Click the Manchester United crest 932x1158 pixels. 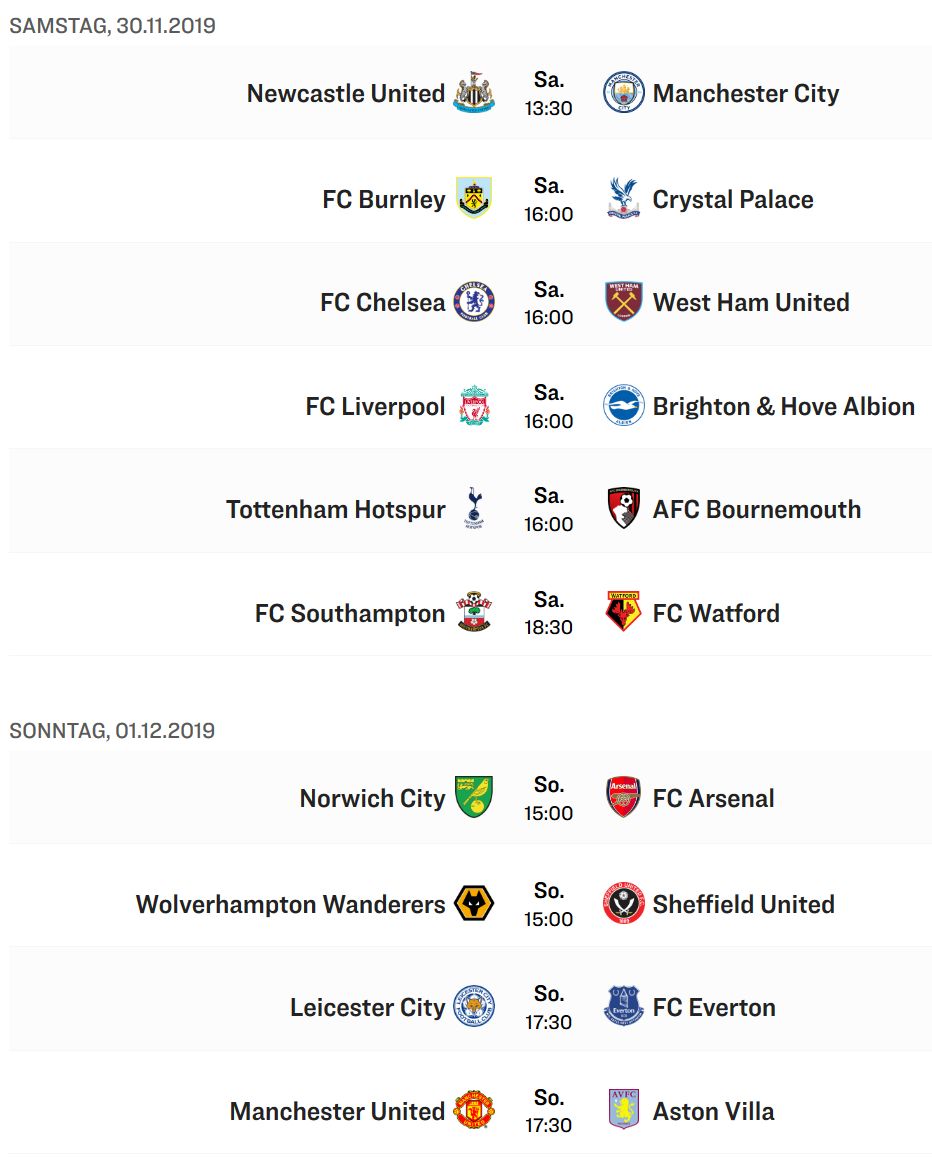pyautogui.click(x=473, y=1109)
